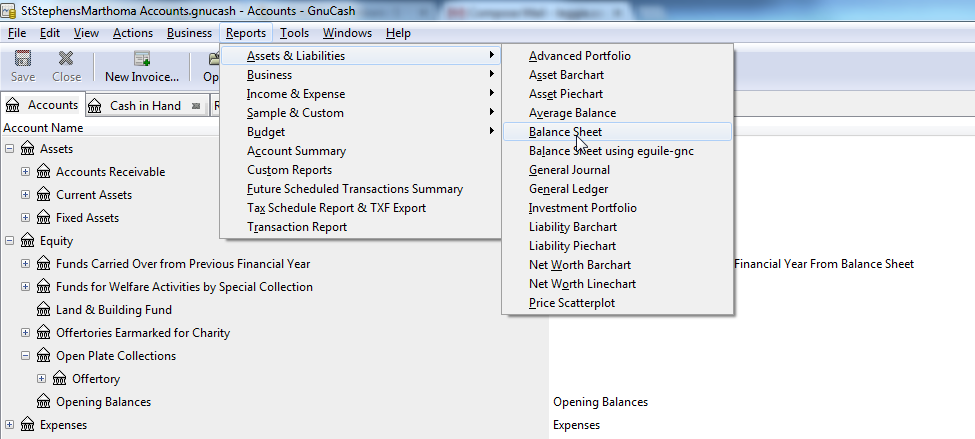This screenshot has width=975, height=439.
Task: Expand the Accounts Receivable account
Action: pos(25,172)
